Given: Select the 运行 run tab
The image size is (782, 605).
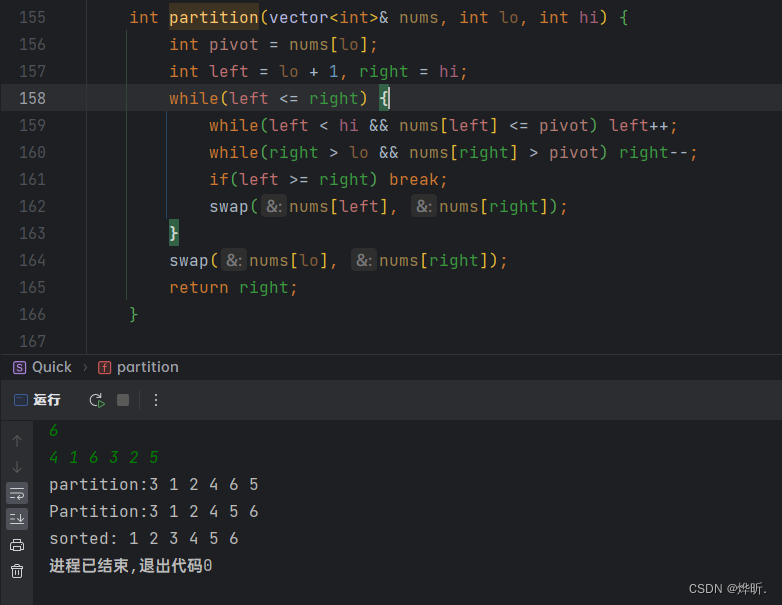Looking at the screenshot, I should 37,400.
